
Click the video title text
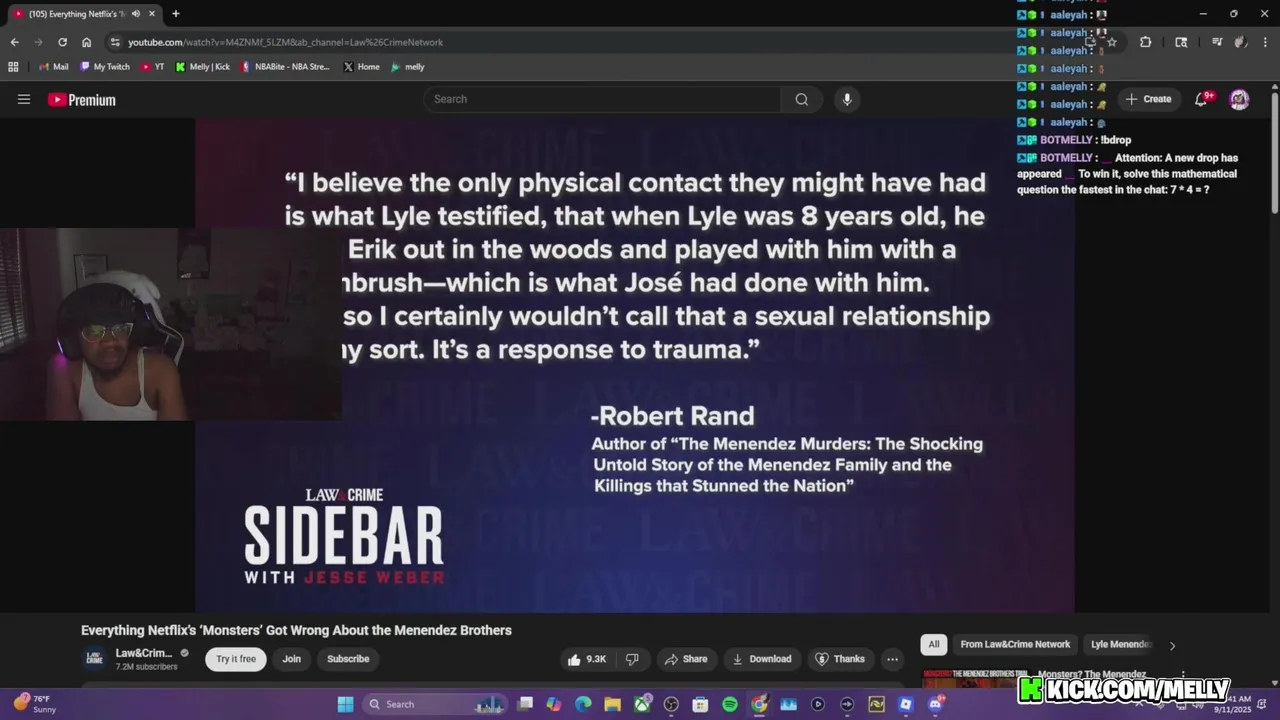point(296,630)
